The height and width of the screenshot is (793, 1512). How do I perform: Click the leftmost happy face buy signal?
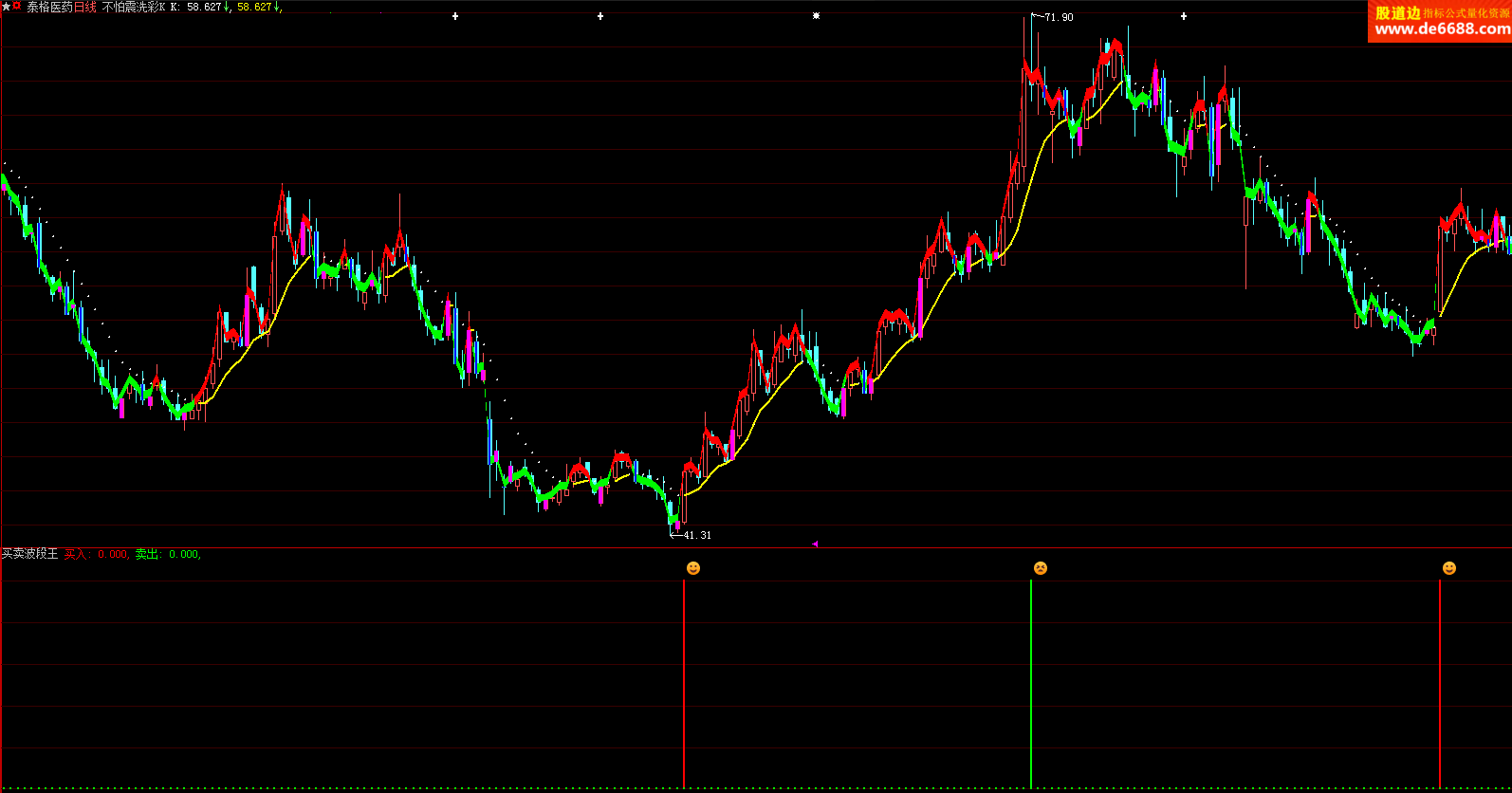(x=693, y=568)
